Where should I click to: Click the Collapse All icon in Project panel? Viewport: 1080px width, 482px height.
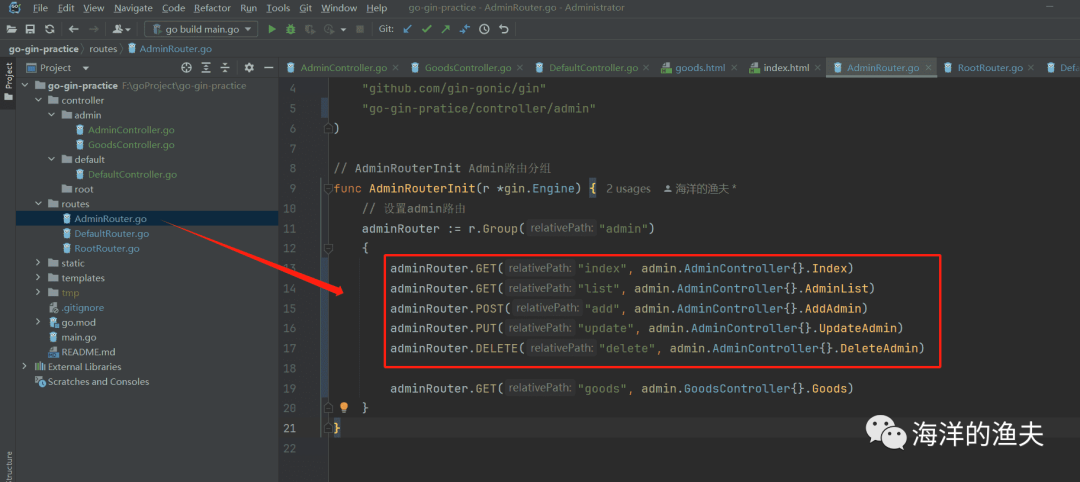[225, 67]
